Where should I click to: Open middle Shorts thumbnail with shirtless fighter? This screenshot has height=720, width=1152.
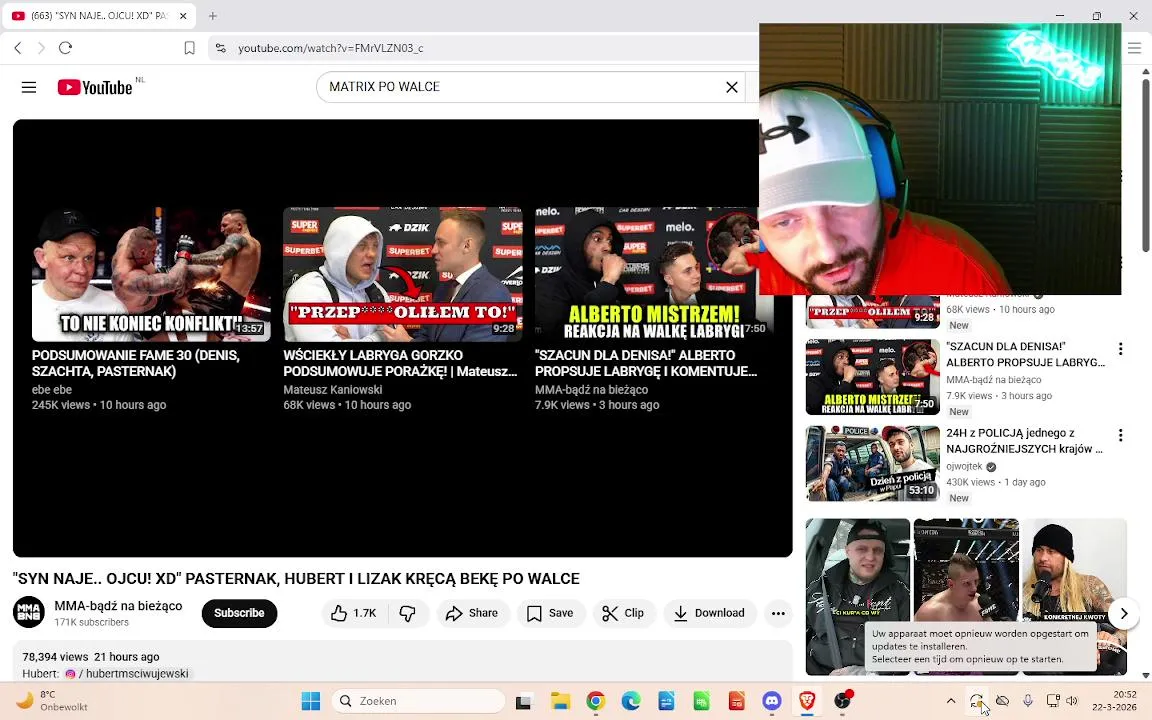966,573
